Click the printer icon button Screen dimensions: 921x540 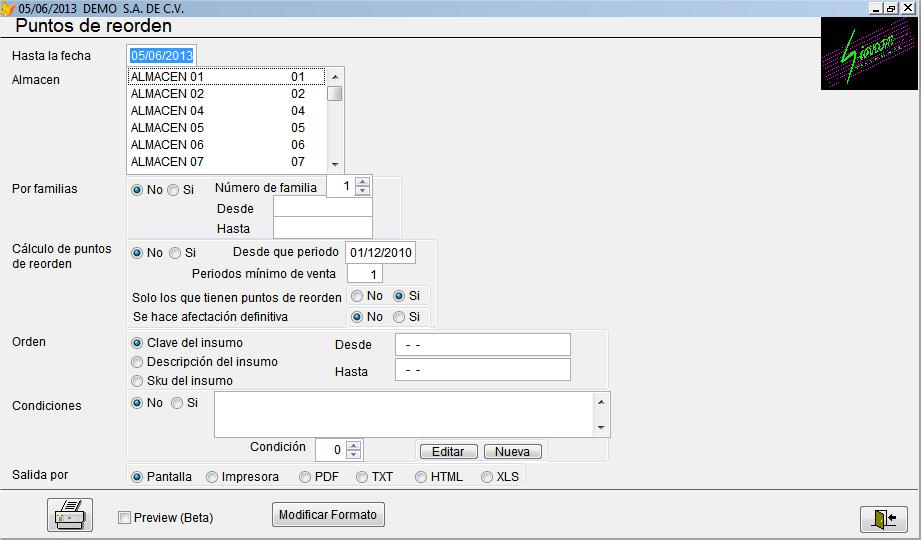click(x=70, y=516)
